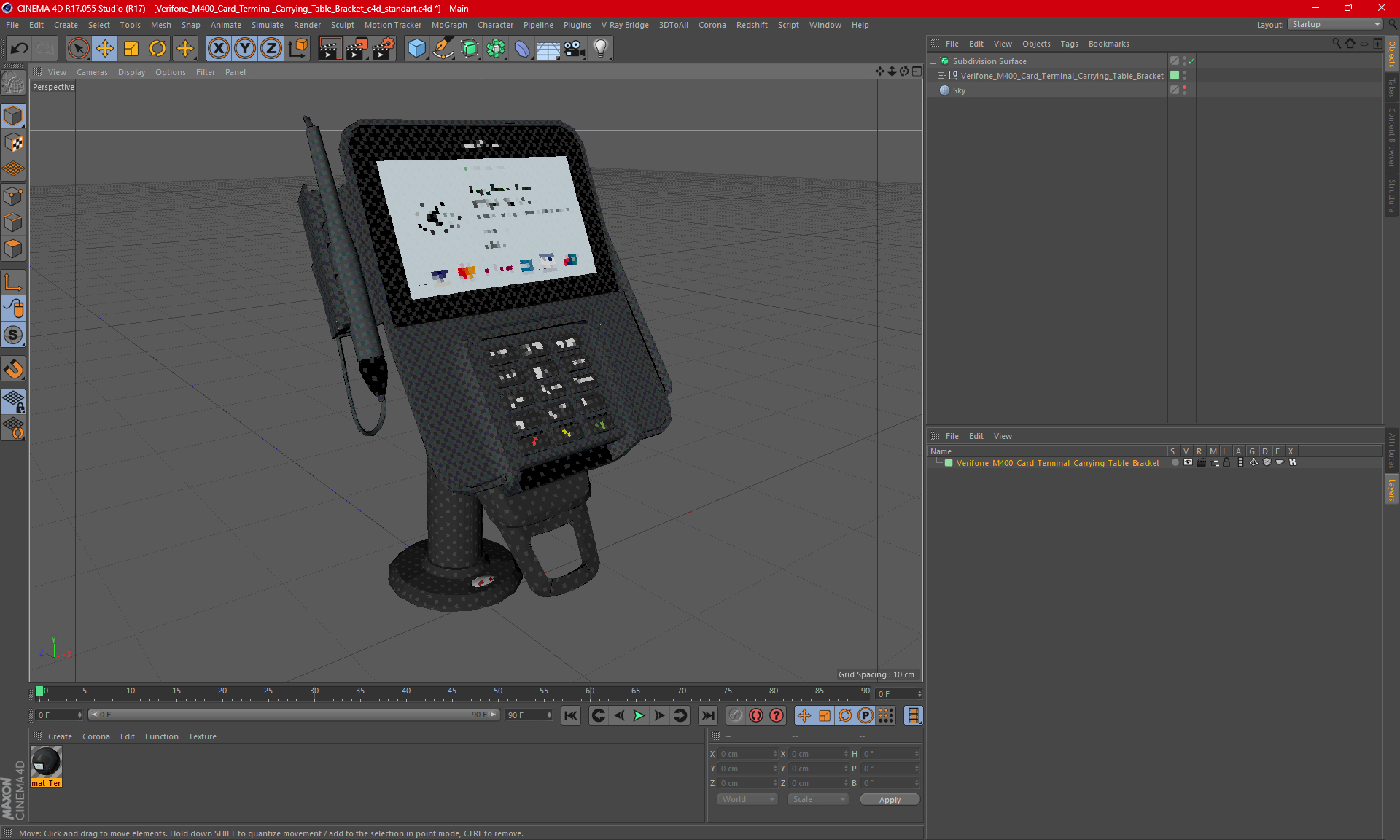Screen dimensions: 1400x840
Task: Toggle the viewport maximize icon
Action: pos(917,71)
